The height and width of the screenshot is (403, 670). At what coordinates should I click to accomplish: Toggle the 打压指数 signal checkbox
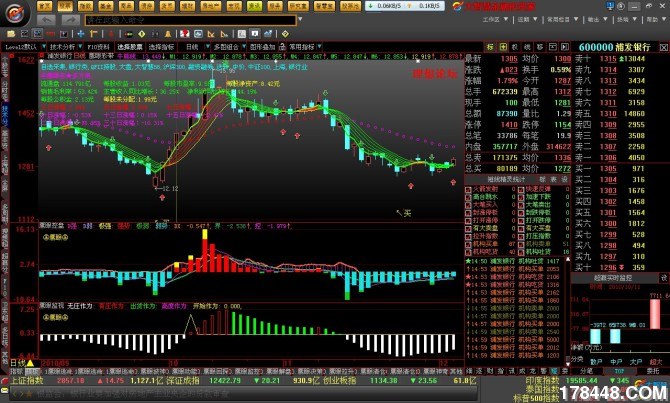(x=521, y=236)
